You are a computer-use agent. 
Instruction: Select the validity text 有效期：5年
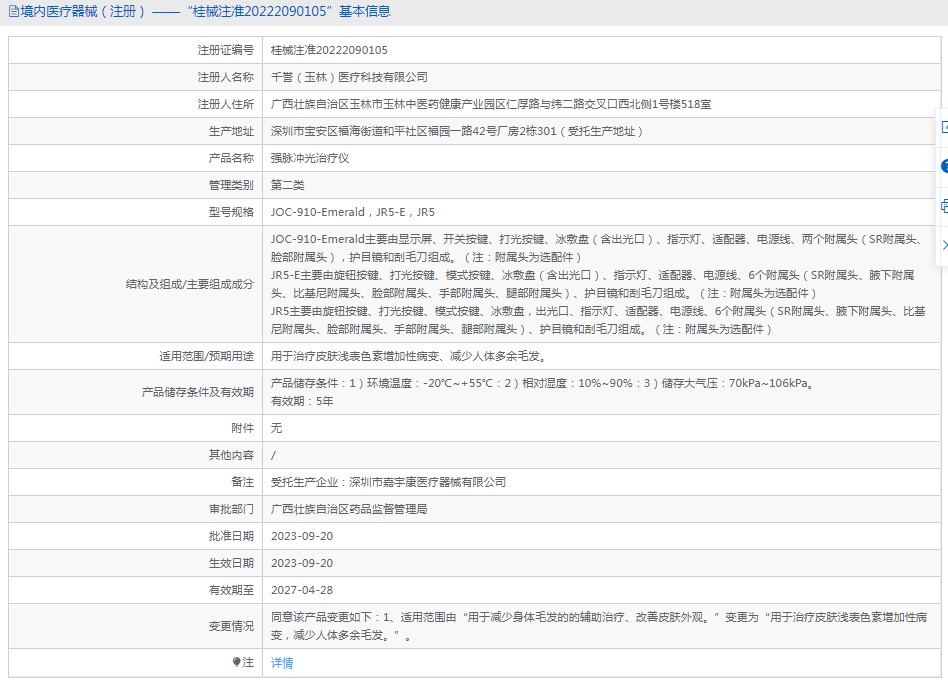click(x=302, y=401)
